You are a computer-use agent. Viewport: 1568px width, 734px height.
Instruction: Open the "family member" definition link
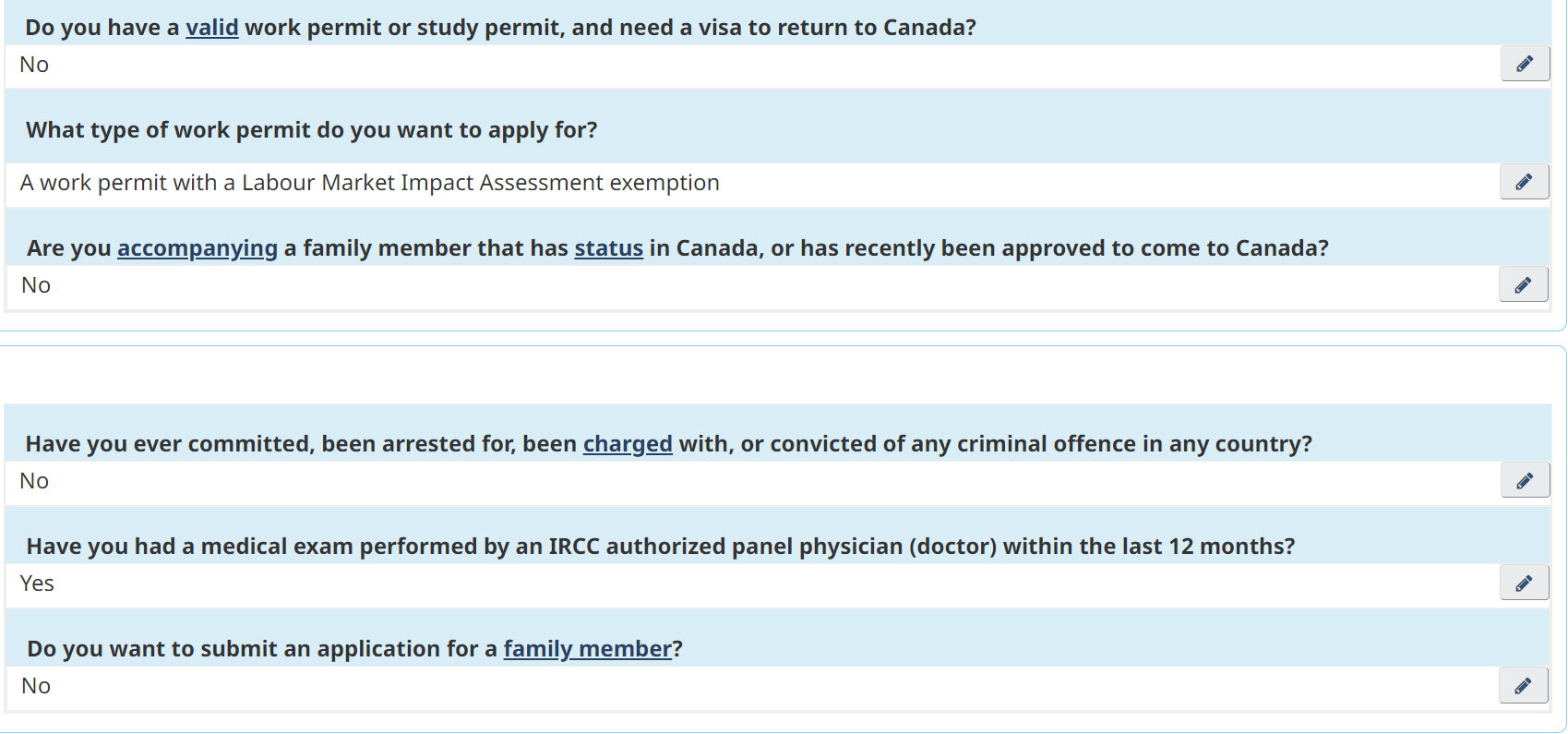tap(587, 649)
